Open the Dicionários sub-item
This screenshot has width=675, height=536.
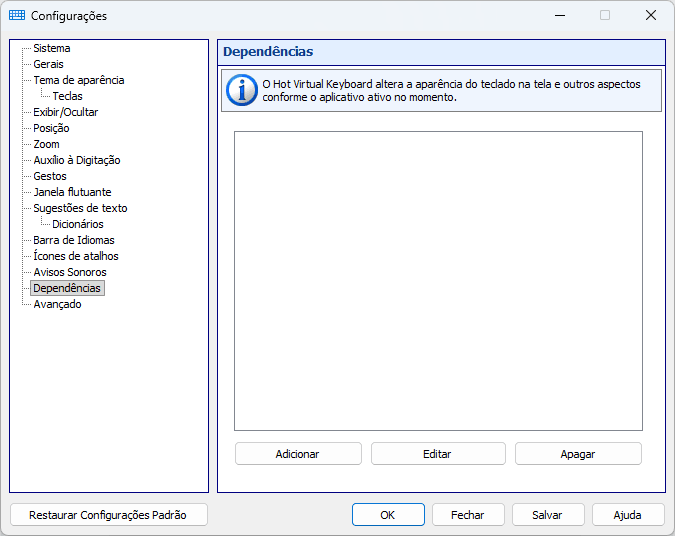pos(77,224)
